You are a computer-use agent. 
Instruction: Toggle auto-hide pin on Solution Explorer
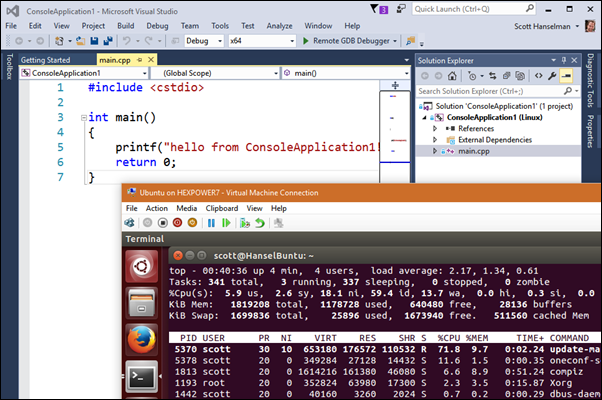click(x=564, y=60)
